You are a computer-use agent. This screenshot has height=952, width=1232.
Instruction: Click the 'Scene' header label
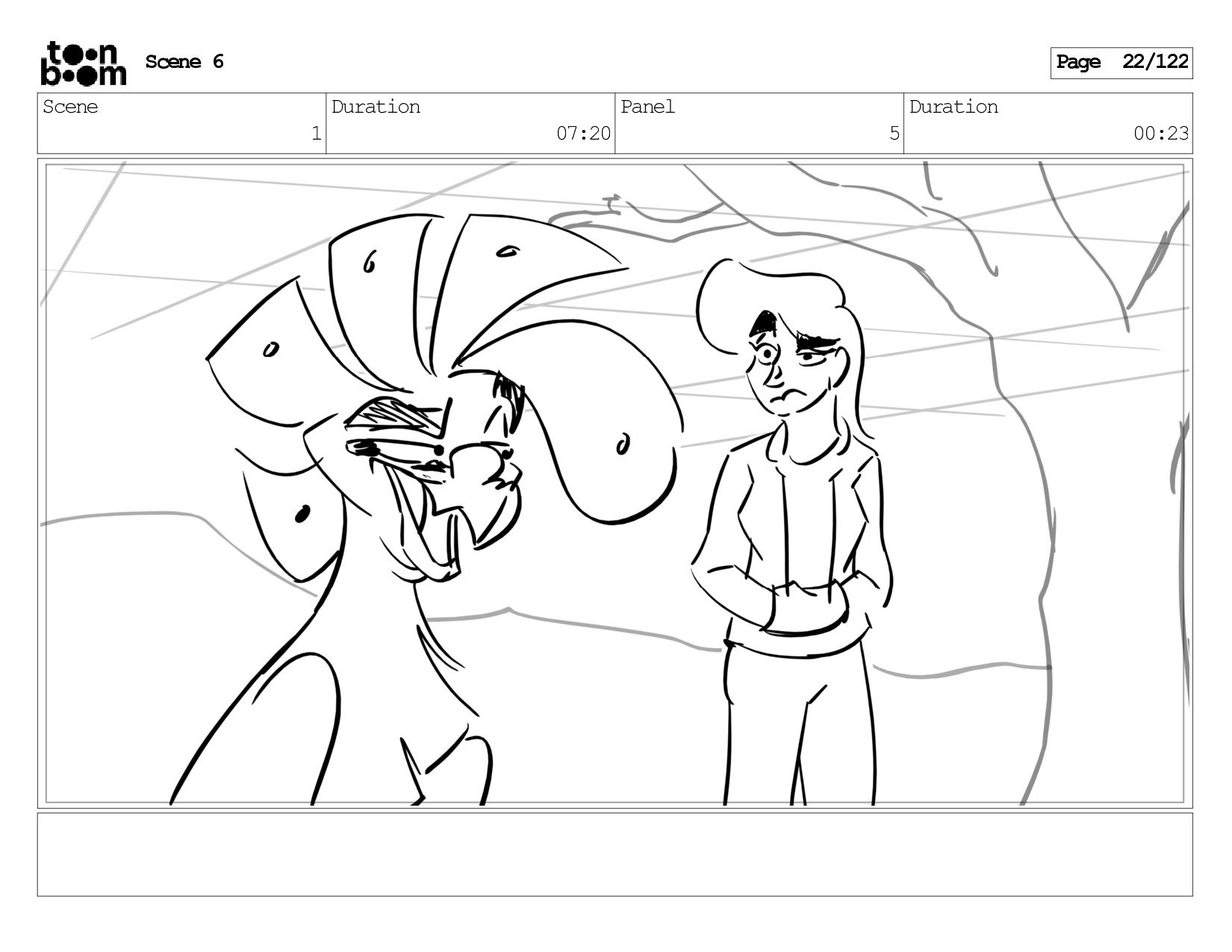70,107
